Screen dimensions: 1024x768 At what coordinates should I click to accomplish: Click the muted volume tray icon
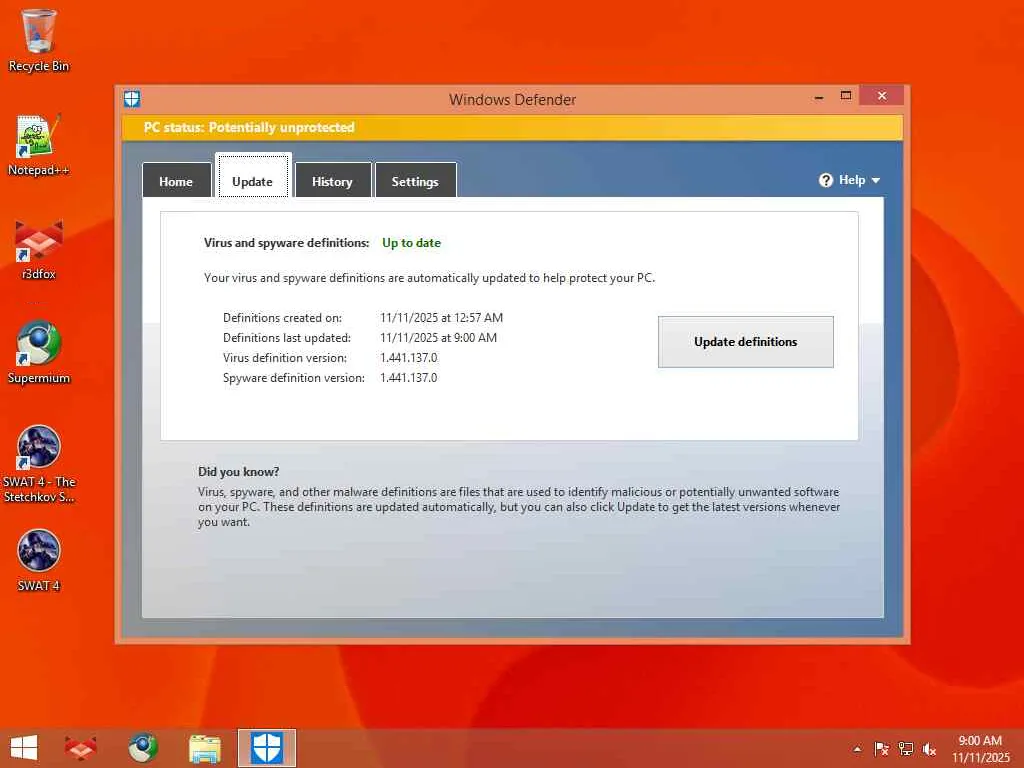[x=929, y=749]
